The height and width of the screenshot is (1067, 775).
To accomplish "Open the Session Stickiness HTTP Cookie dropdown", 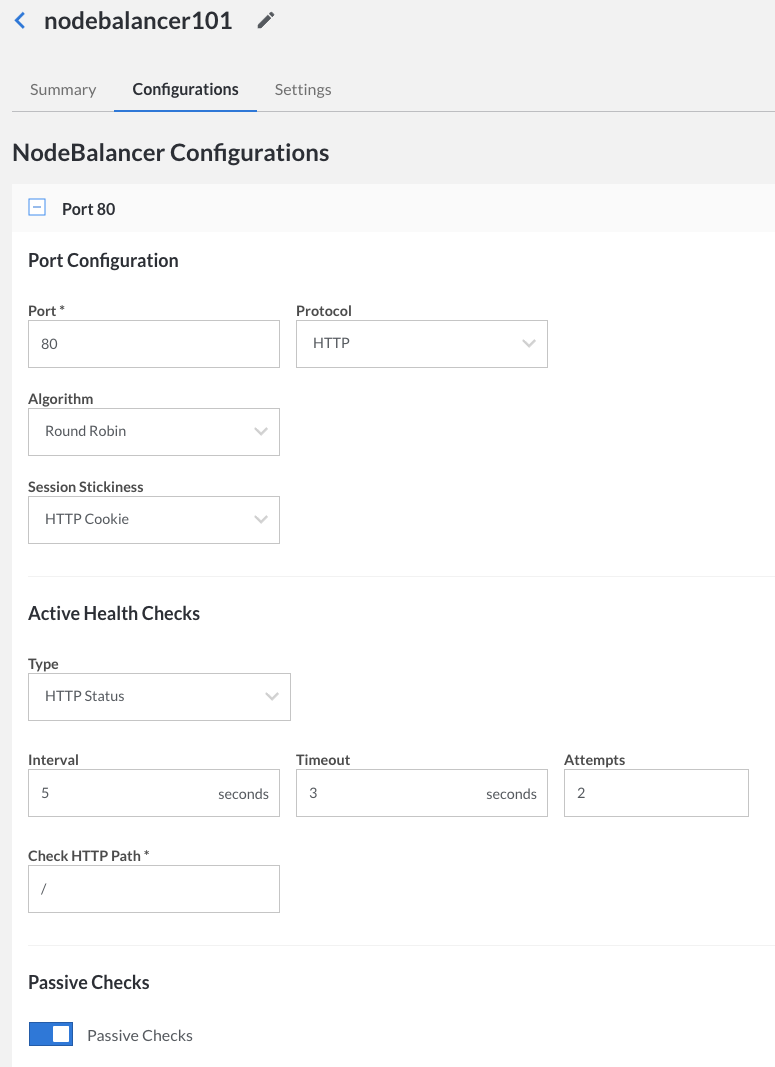I will click(x=153, y=519).
